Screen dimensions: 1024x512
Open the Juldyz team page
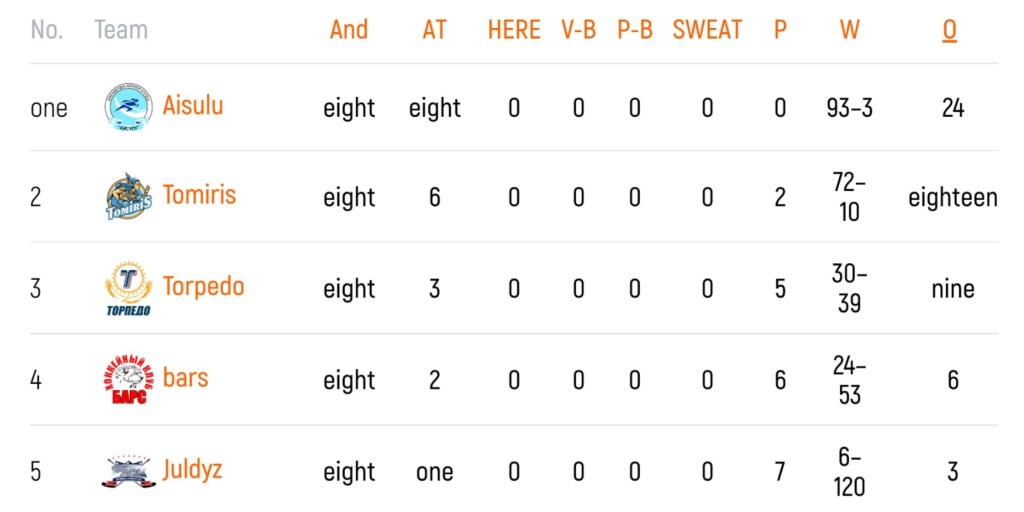pyautogui.click(x=192, y=471)
